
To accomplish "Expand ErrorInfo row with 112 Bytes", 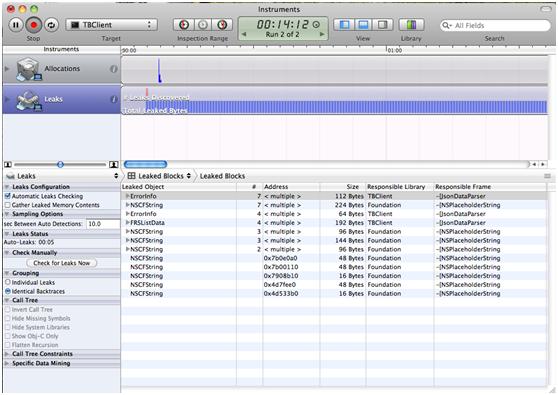I will tap(127, 196).
